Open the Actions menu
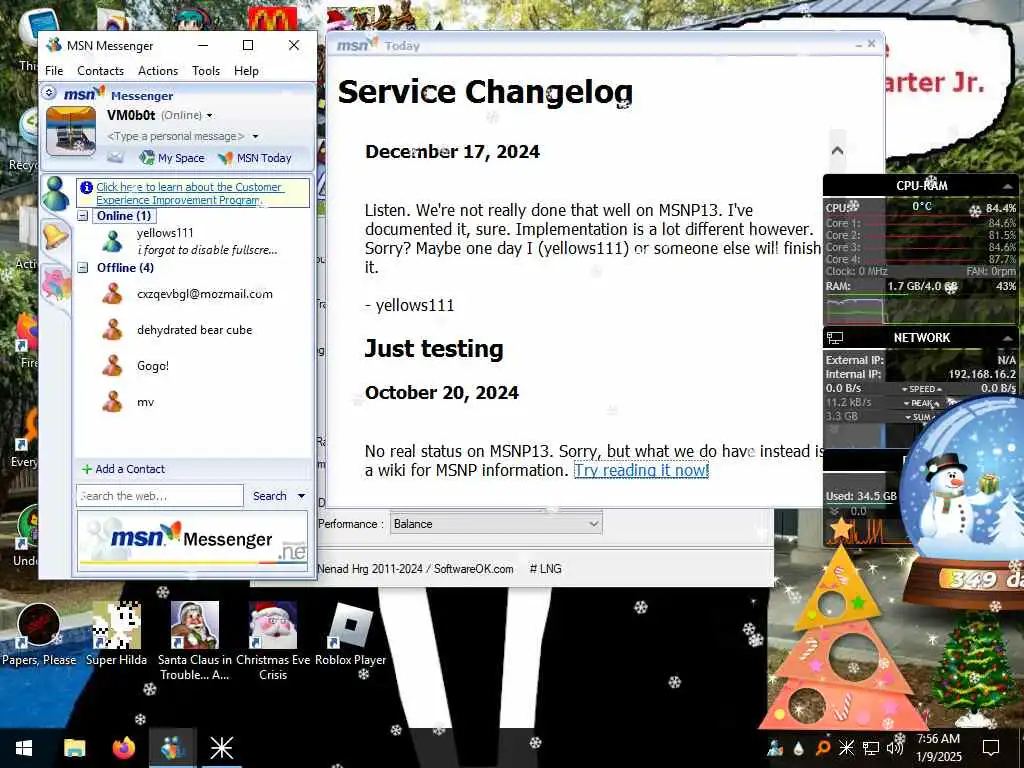This screenshot has height=768, width=1024. 157,71
